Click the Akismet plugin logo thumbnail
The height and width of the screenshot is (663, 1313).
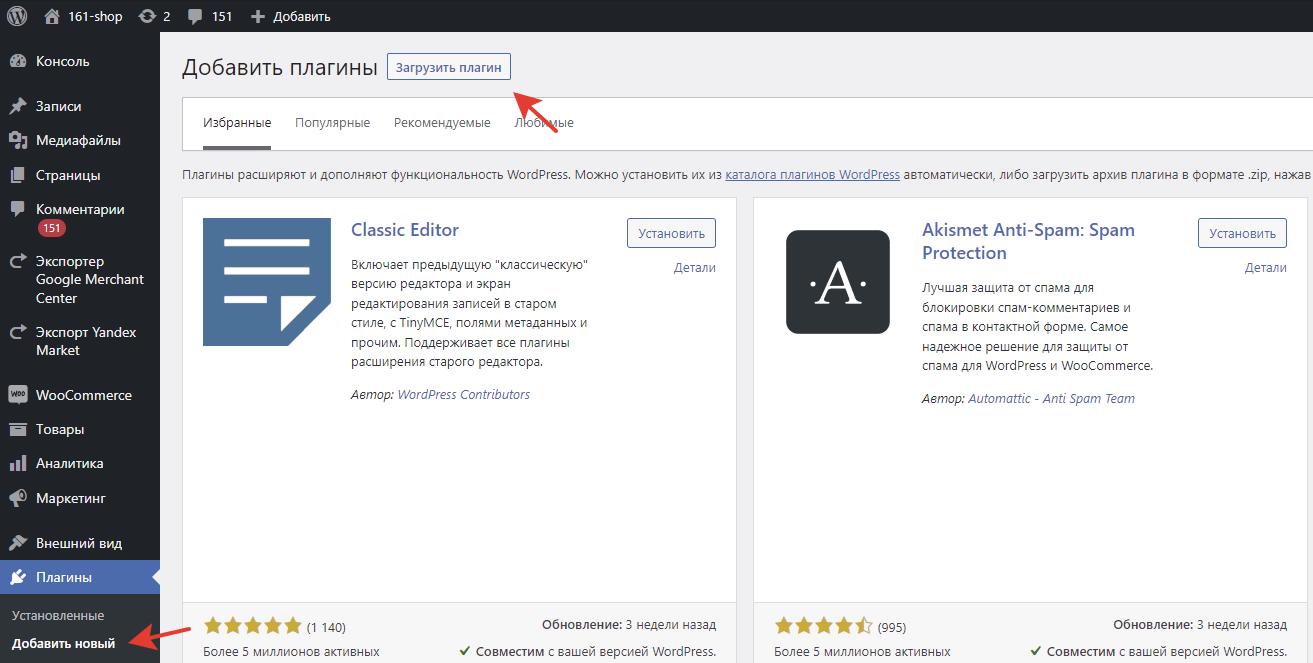point(837,282)
